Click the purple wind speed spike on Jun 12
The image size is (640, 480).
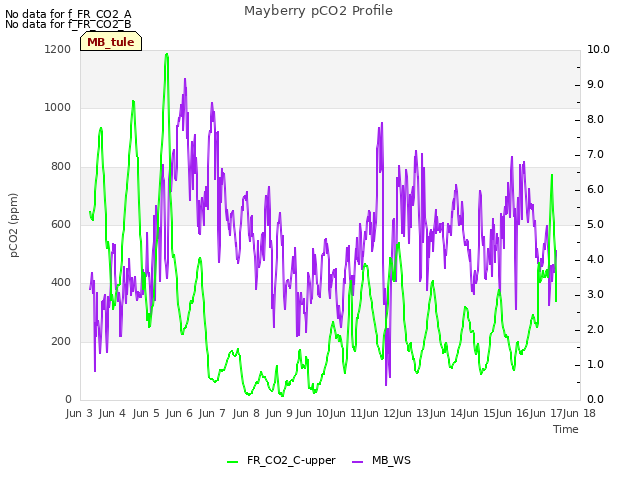[382, 123]
